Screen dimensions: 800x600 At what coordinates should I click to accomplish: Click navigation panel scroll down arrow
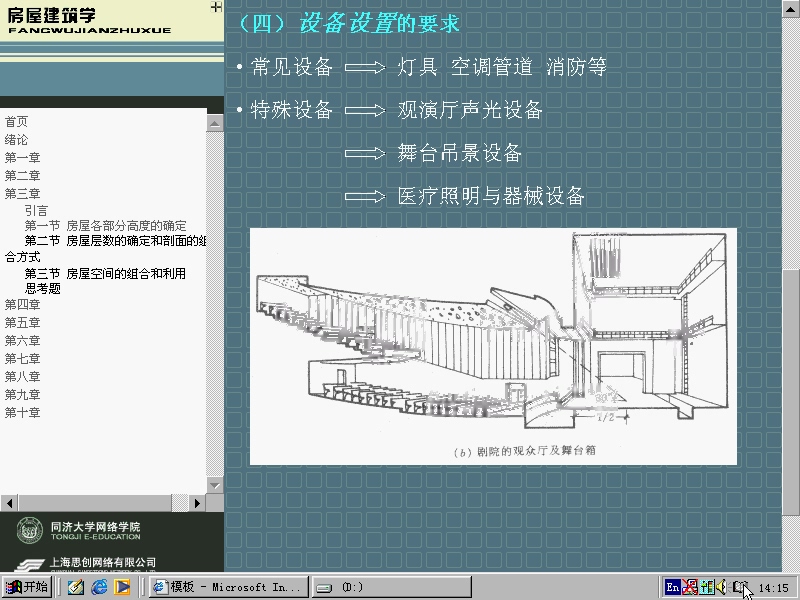click(x=215, y=485)
